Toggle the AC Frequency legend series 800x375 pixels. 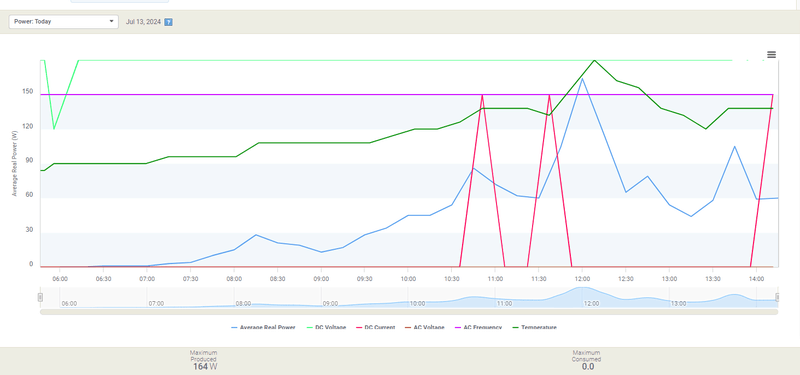coord(478,328)
